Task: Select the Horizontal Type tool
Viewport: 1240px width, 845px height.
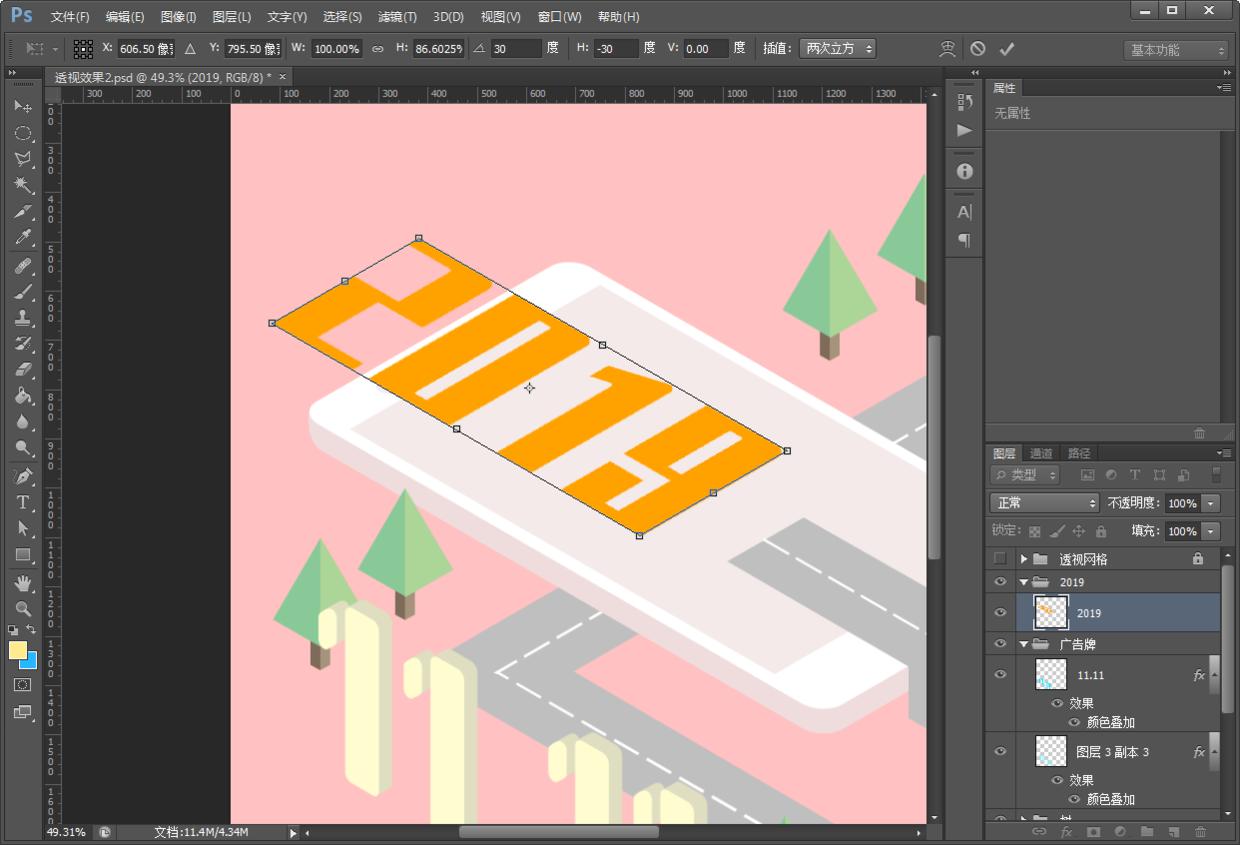Action: click(23, 502)
